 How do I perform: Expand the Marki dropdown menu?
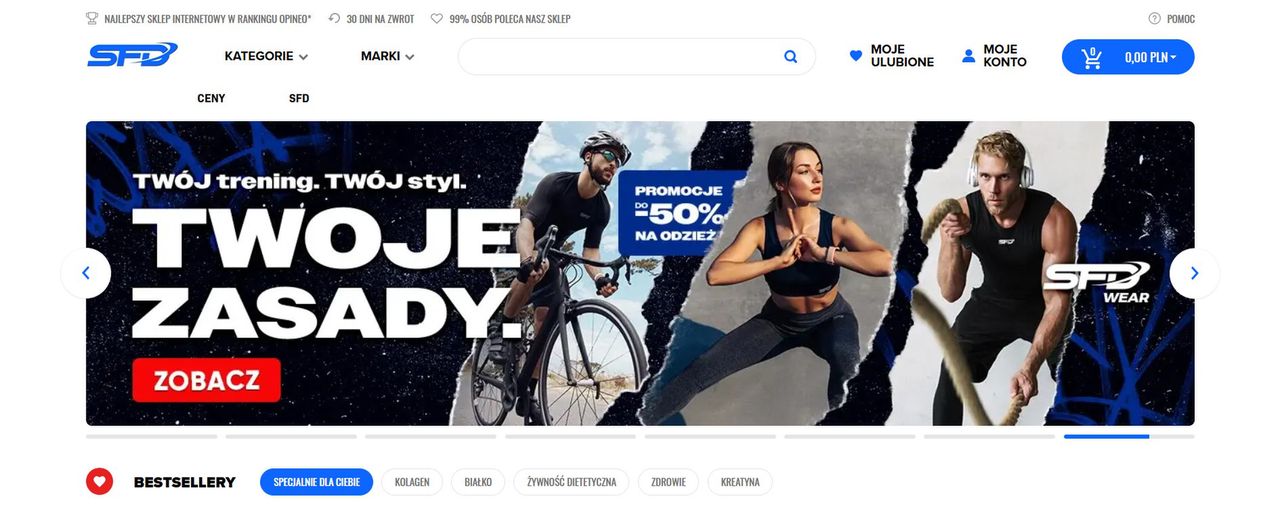click(388, 56)
